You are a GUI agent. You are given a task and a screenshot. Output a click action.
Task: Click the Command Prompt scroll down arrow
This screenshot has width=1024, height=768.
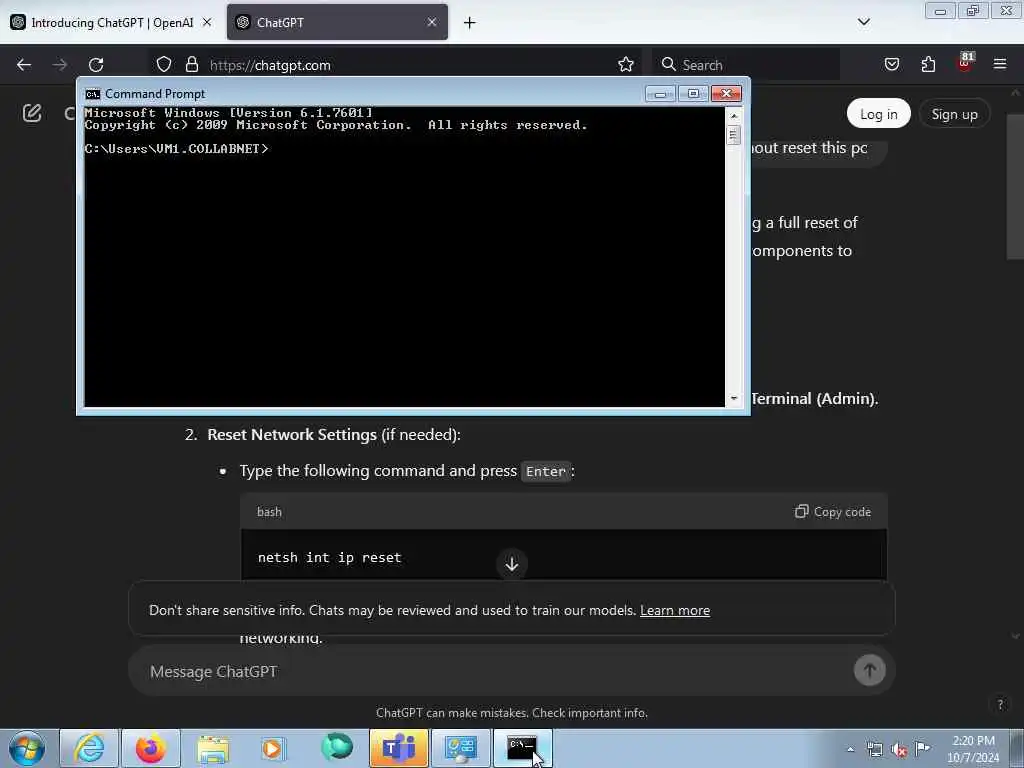click(x=734, y=398)
